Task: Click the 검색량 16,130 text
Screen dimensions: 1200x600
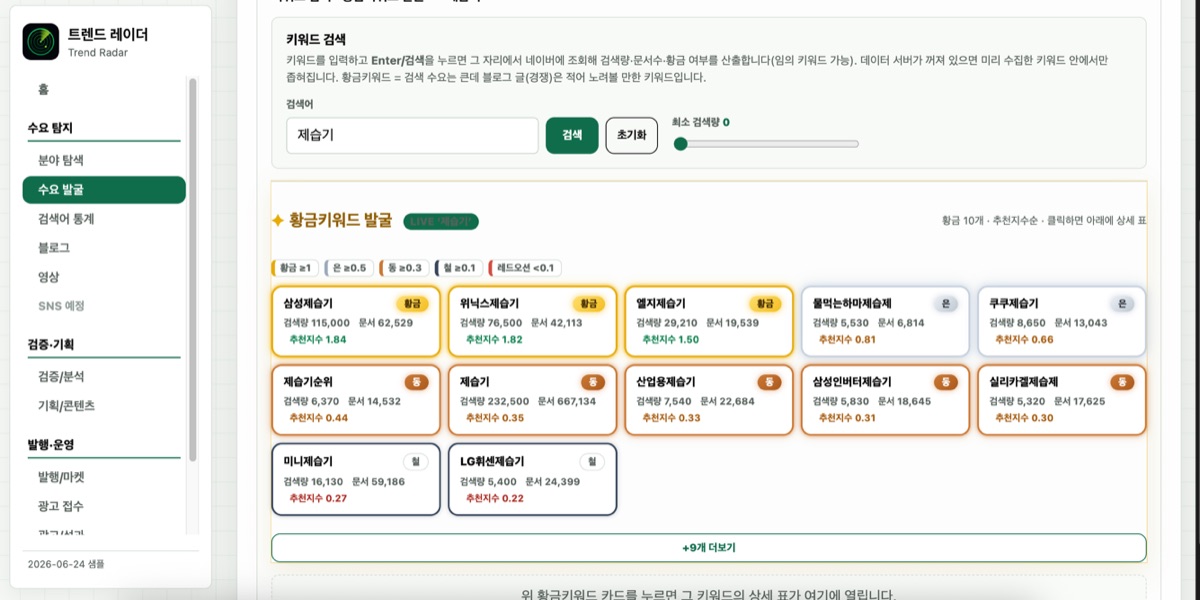Action: click(313, 481)
